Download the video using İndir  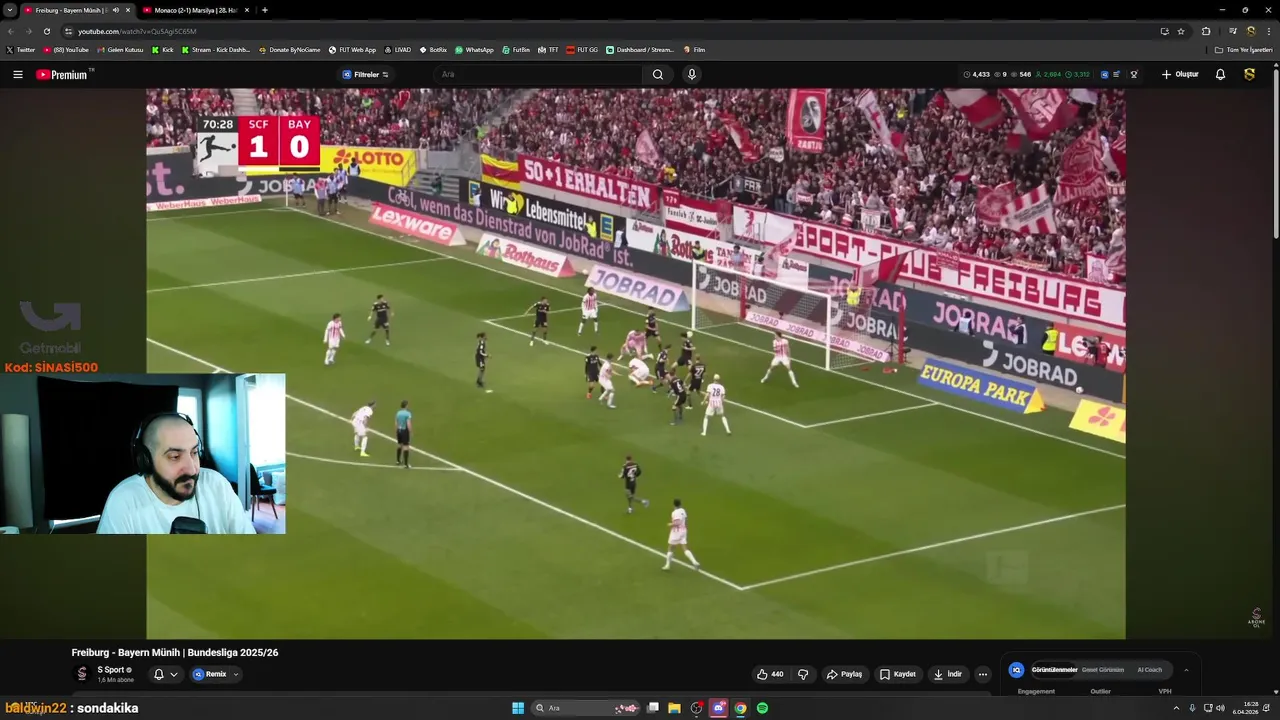tap(947, 674)
